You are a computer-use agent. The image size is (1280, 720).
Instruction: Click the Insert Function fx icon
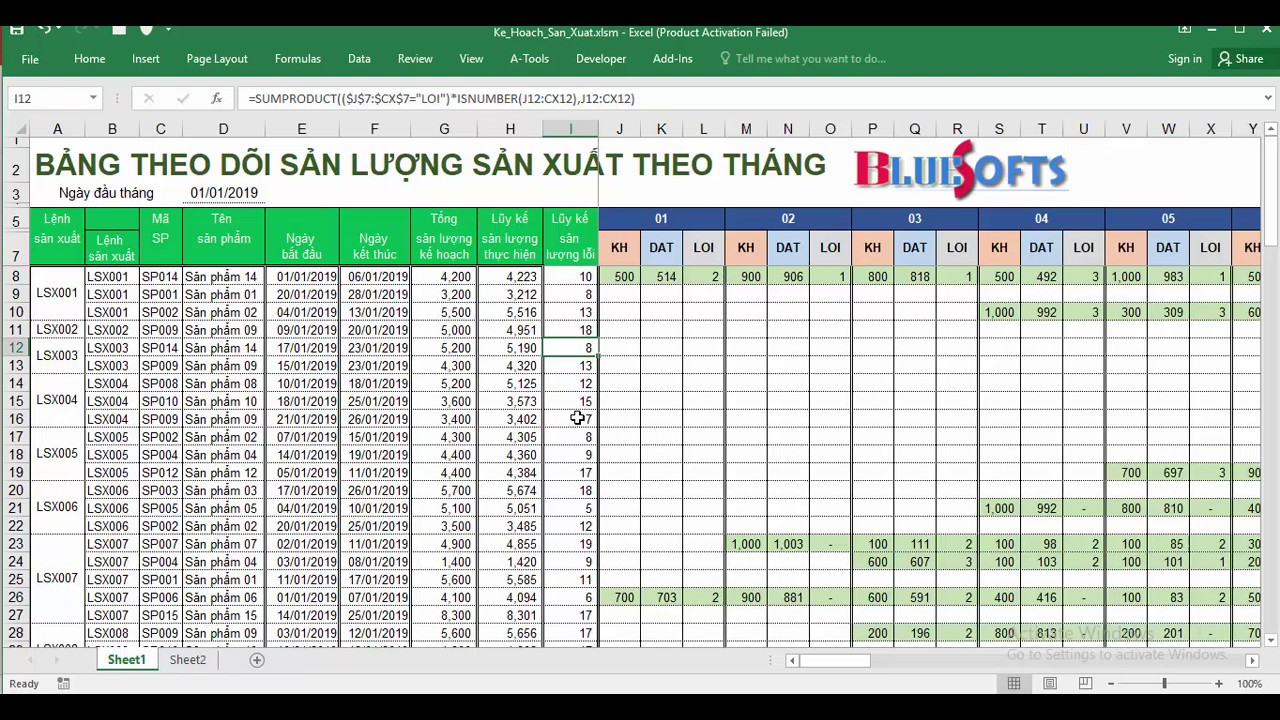coord(216,98)
